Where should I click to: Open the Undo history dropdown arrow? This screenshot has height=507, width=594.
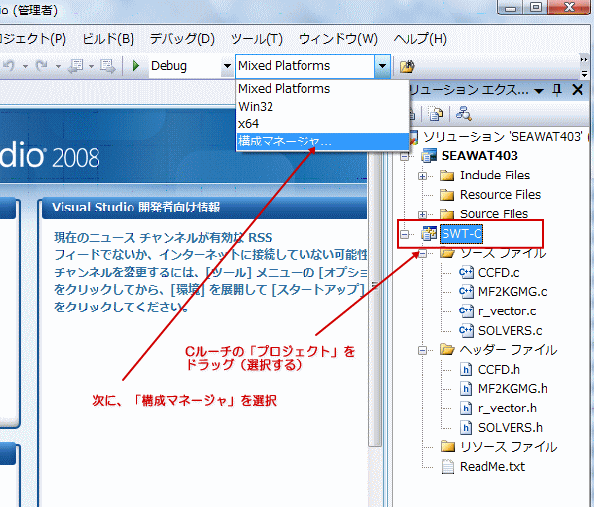(x=25, y=66)
